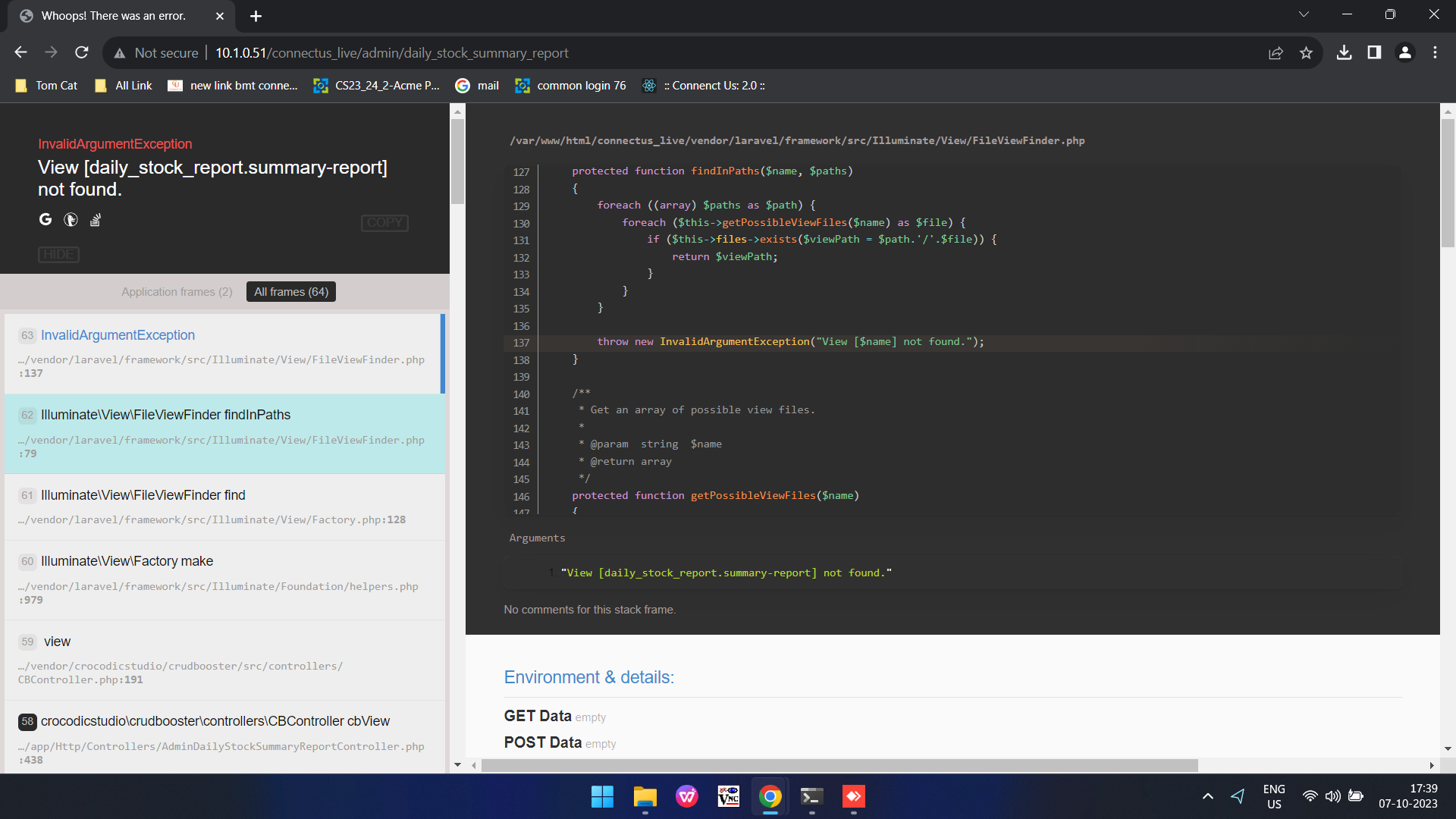Click the POST Data label
Screen dimensions: 1456x819
coord(543,742)
